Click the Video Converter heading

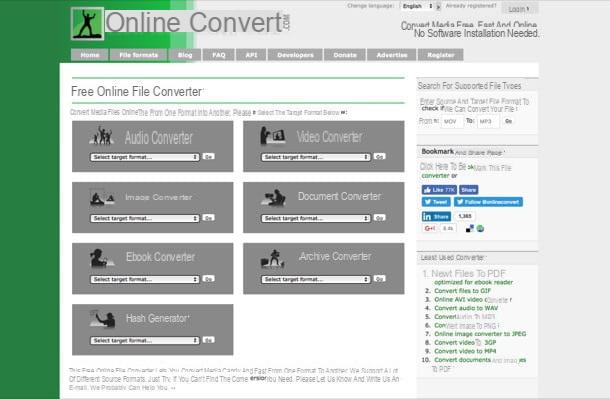[x=330, y=137]
